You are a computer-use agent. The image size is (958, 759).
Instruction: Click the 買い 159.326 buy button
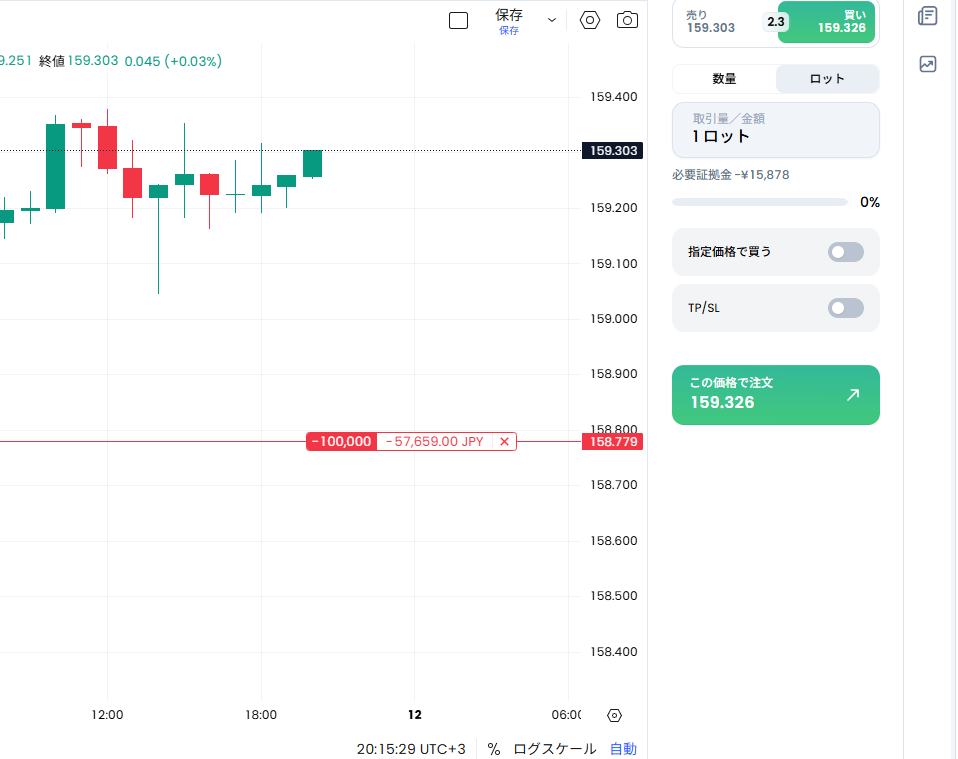pyautogui.click(x=826, y=23)
